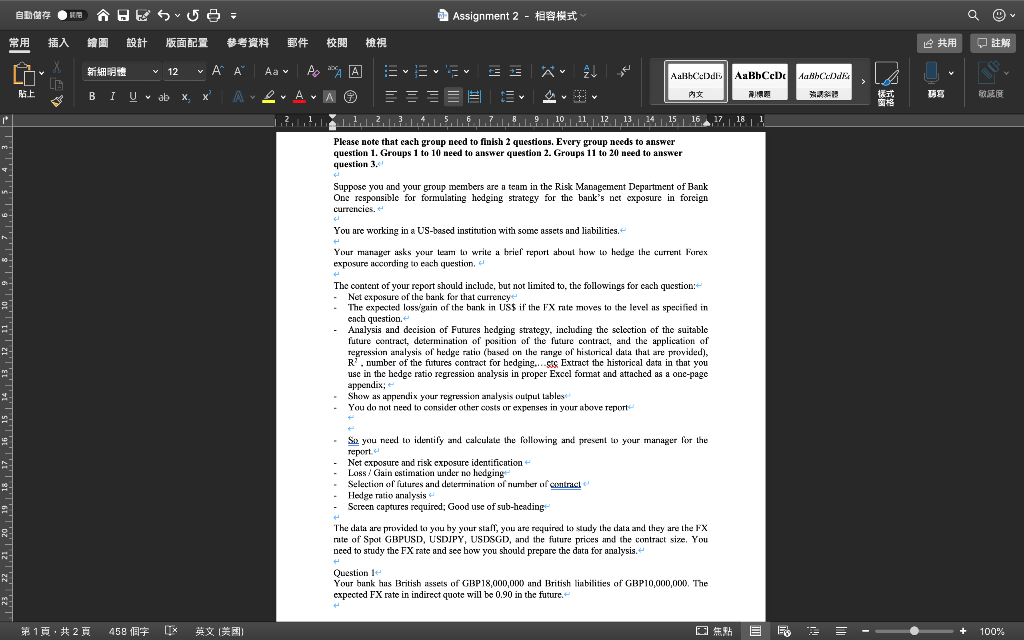Open the Customize Quick Access Toolbar arrow
The height and width of the screenshot is (640, 1024).
click(234, 16)
